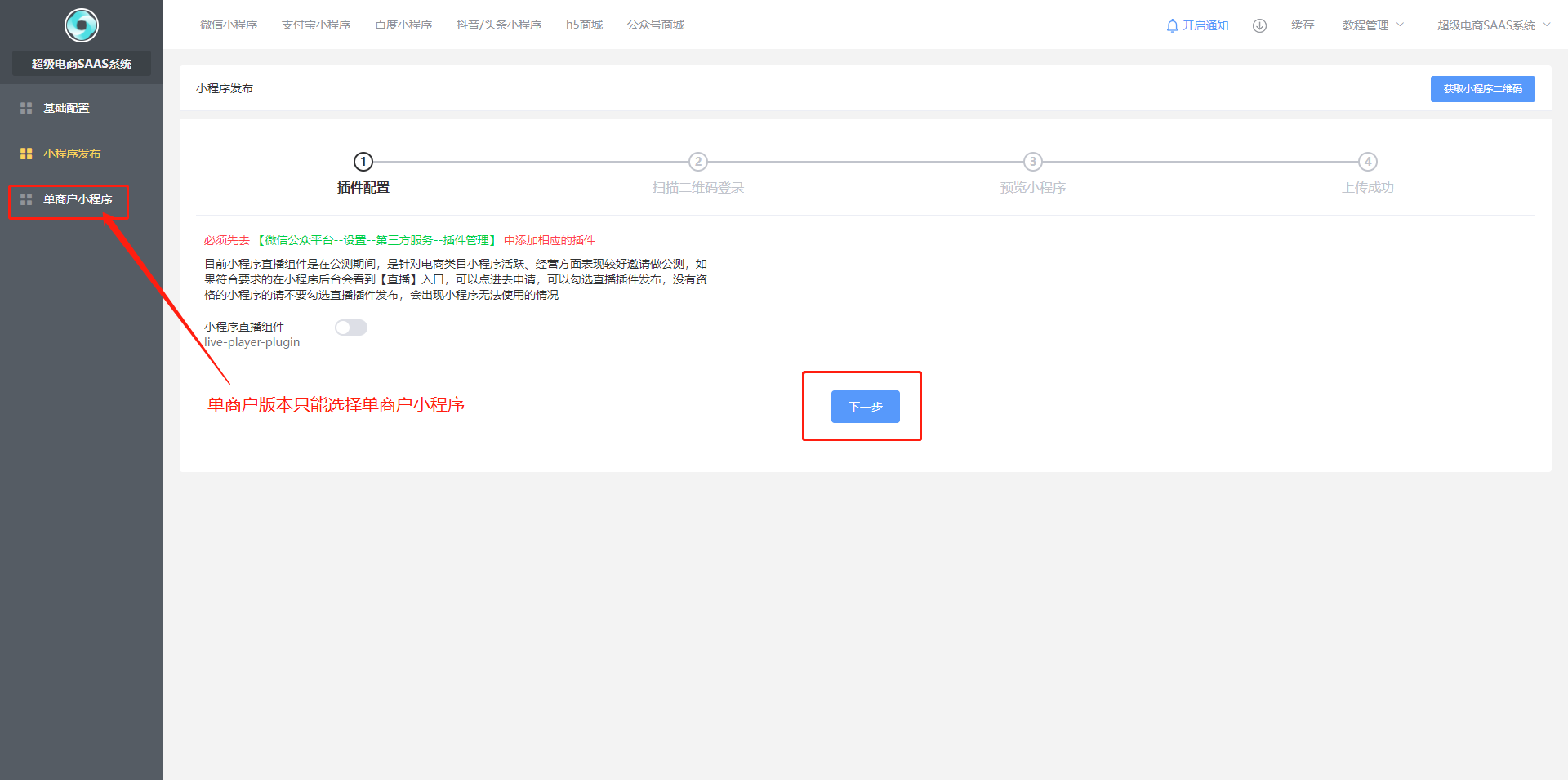
Task: Switch to the 支付宝小程序 tab
Action: [316, 25]
